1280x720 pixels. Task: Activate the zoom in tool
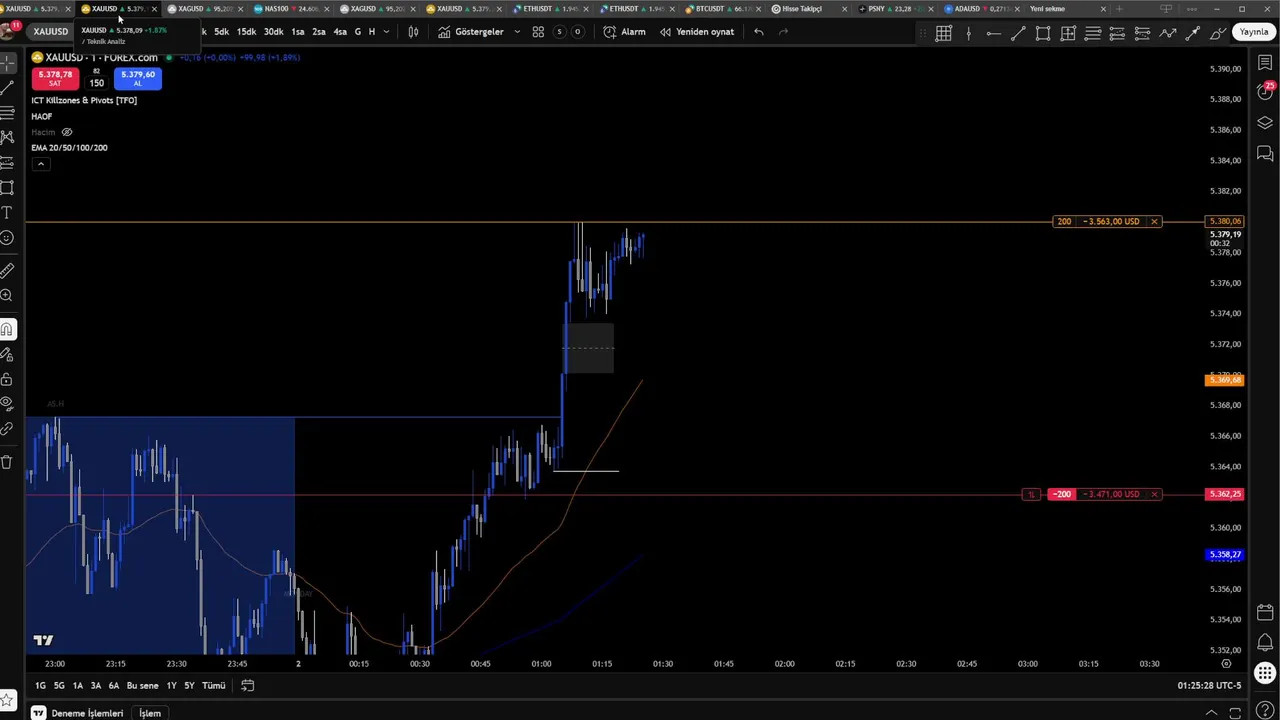(x=7, y=295)
